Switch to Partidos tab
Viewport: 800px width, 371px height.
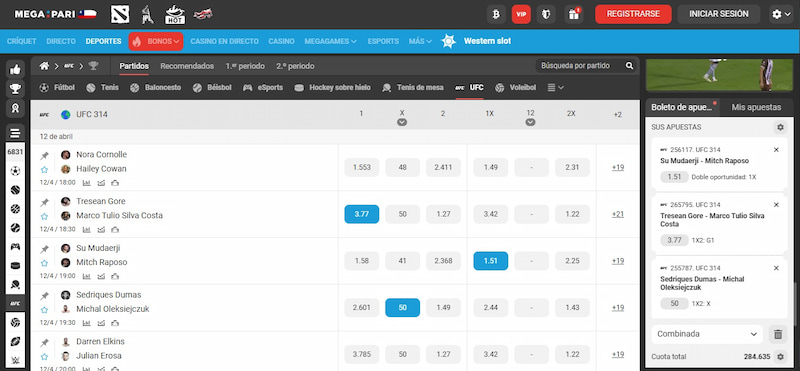pyautogui.click(x=134, y=66)
